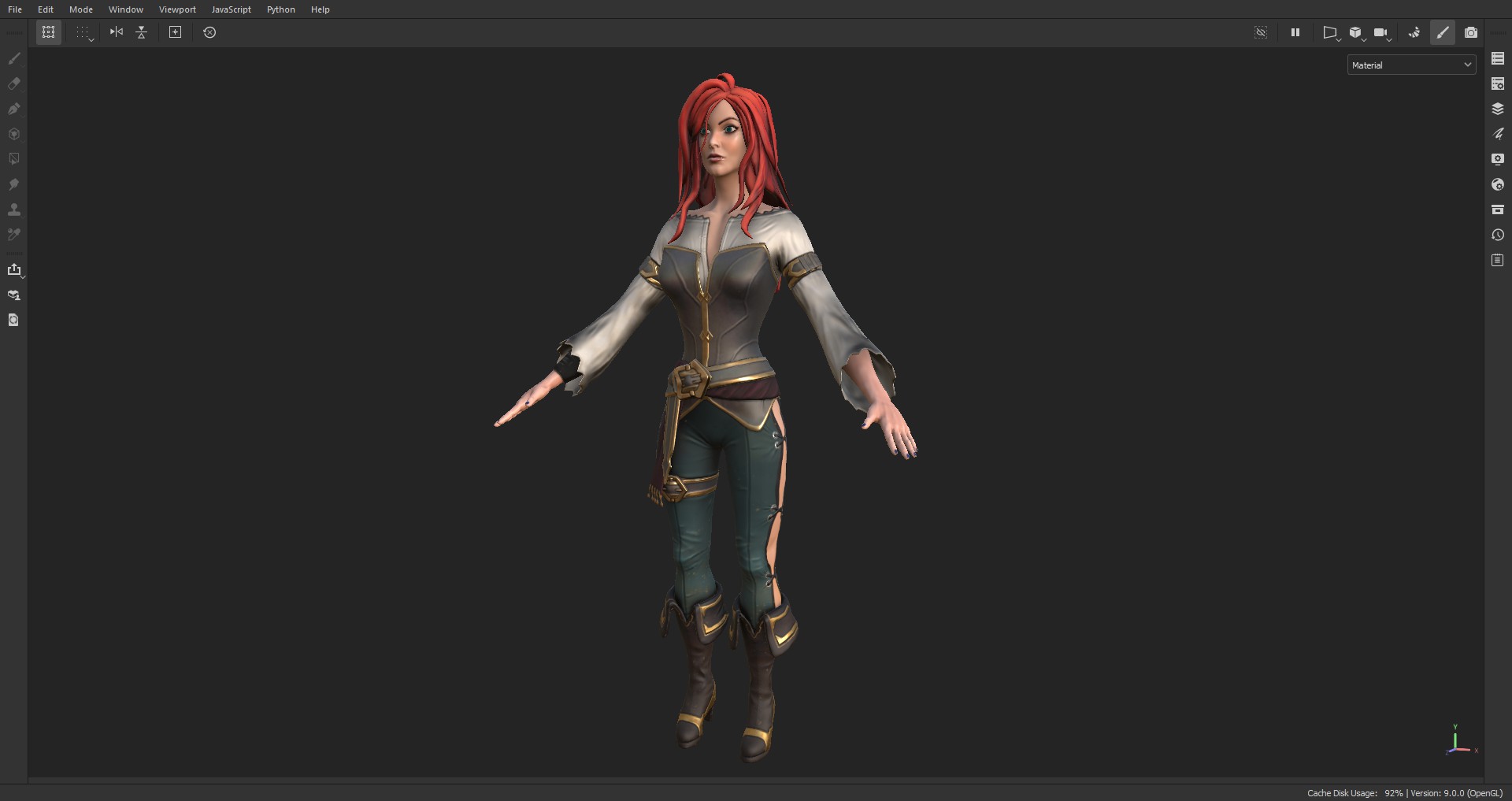Open the Mode menu
The height and width of the screenshot is (801, 1512).
point(81,9)
